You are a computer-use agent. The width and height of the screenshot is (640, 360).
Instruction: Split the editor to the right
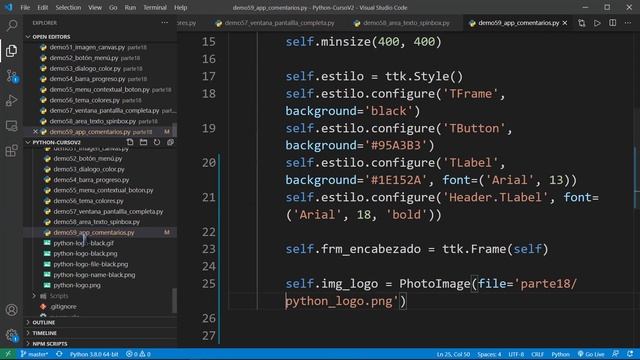[613, 23]
